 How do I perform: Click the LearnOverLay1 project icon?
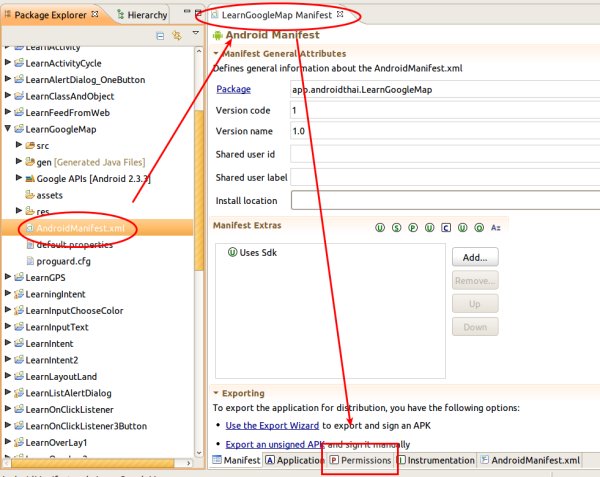19,442
